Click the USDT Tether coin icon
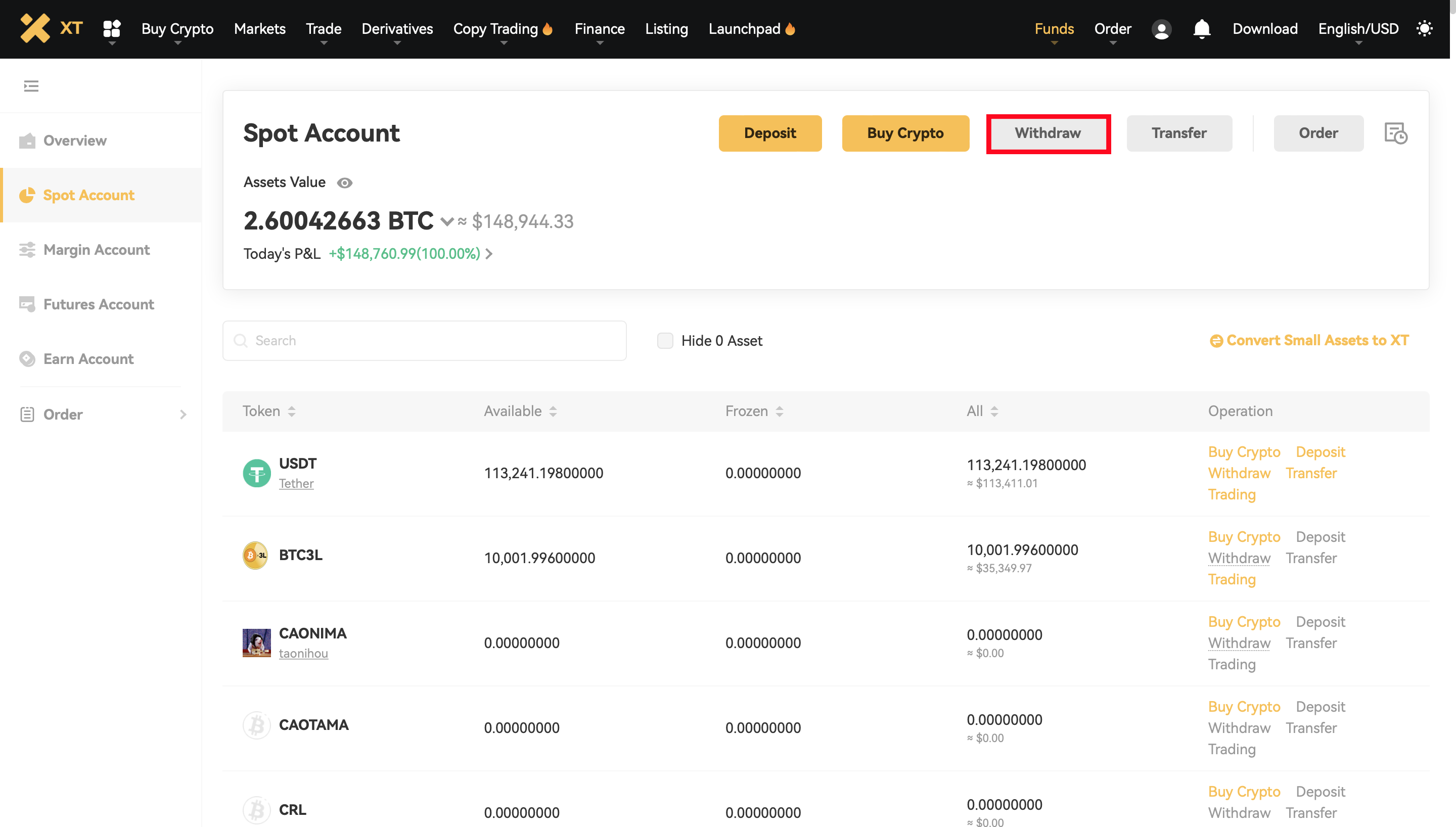1456x827 pixels. (x=257, y=473)
